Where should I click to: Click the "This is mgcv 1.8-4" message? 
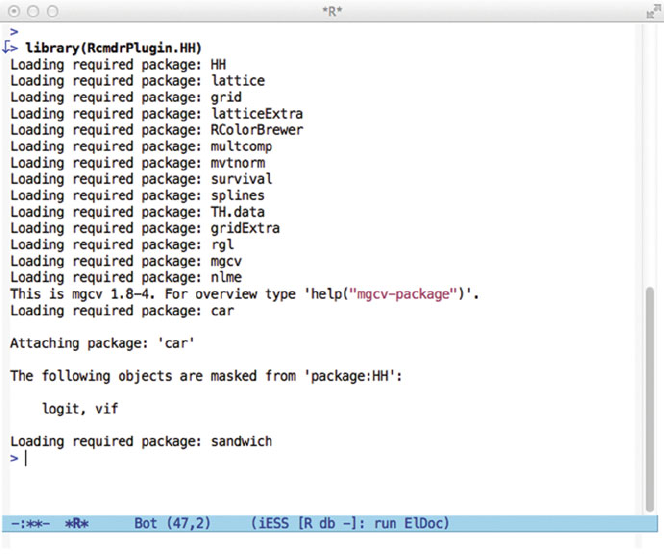244,293
